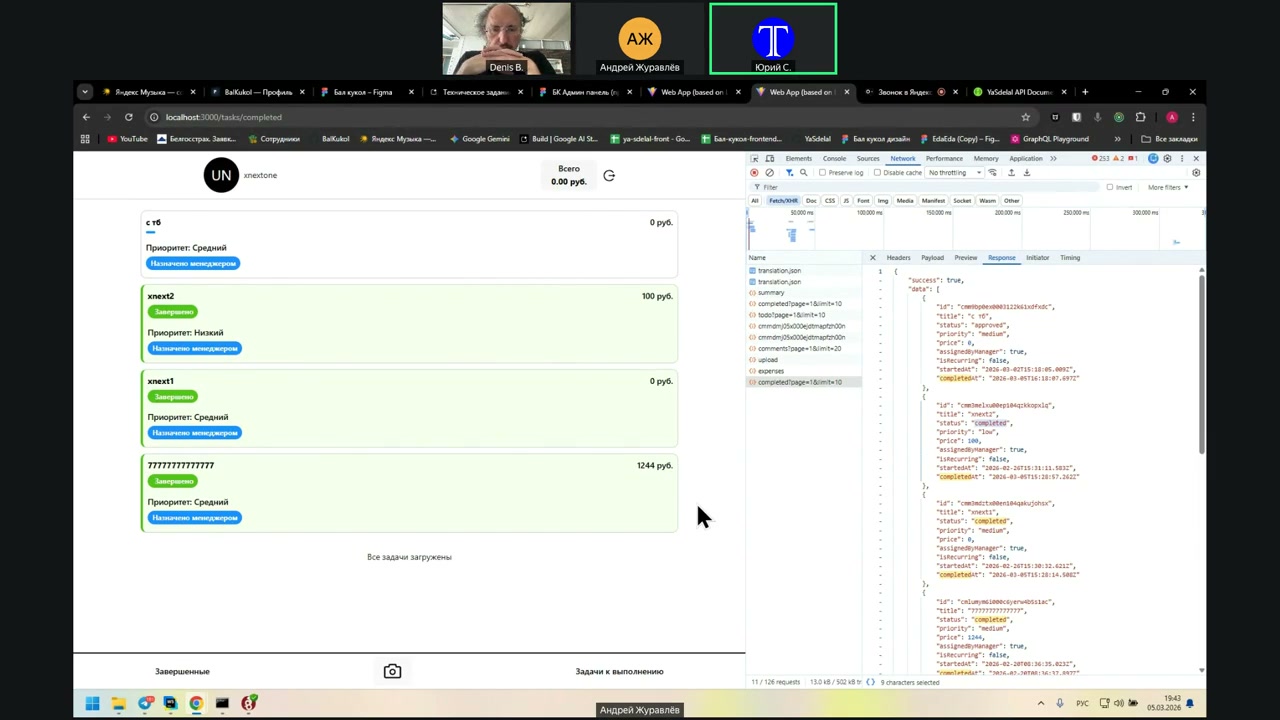Viewport: 1280px width, 720px height.
Task: Click the camera icon in bottom bar
Action: point(392,672)
